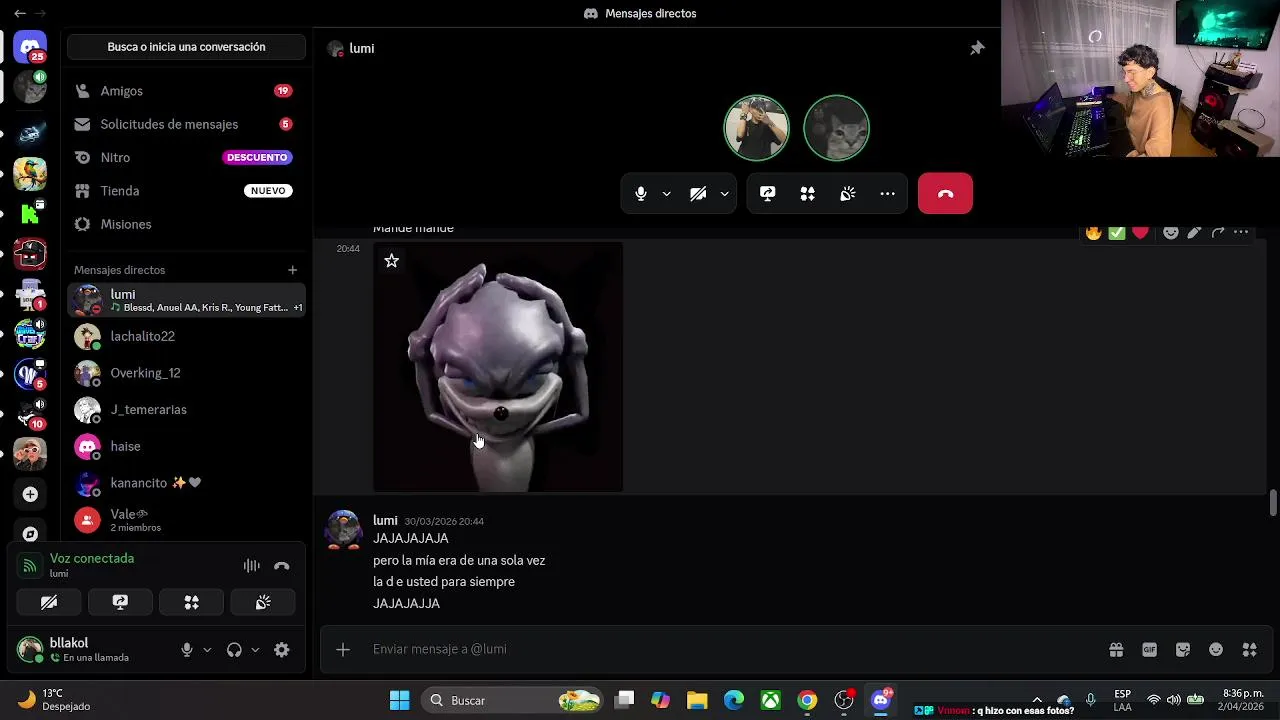Open the Nitro page
Screen dimensions: 1280x720
pyautogui.click(x=186, y=157)
